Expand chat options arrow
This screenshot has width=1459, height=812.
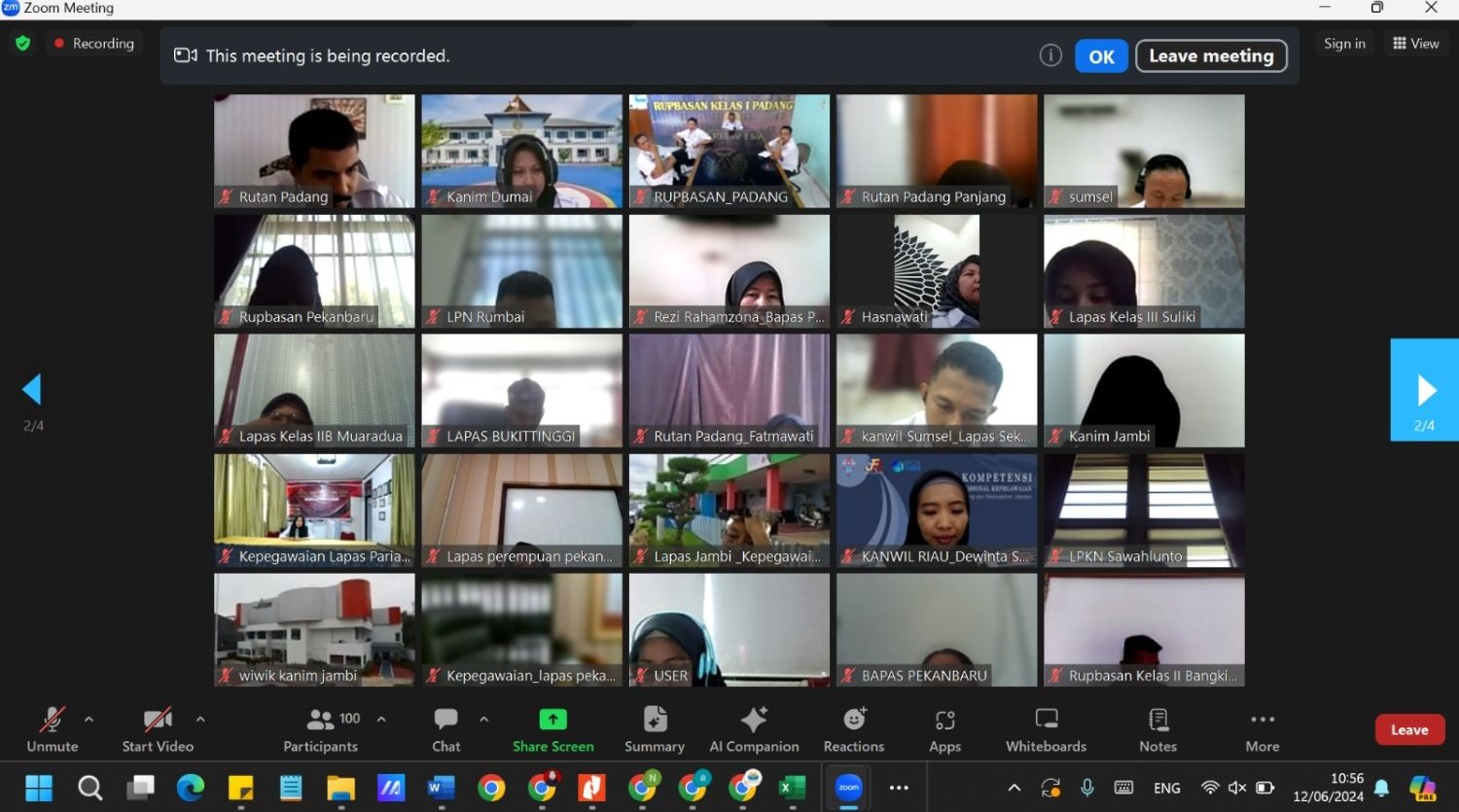pos(483,720)
